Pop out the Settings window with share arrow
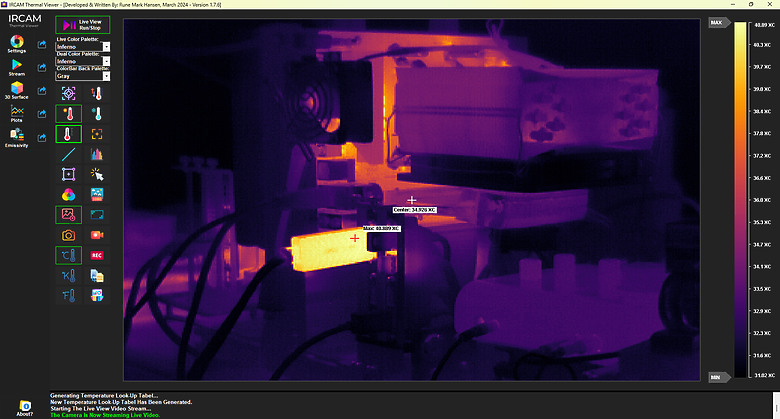 click(x=42, y=44)
